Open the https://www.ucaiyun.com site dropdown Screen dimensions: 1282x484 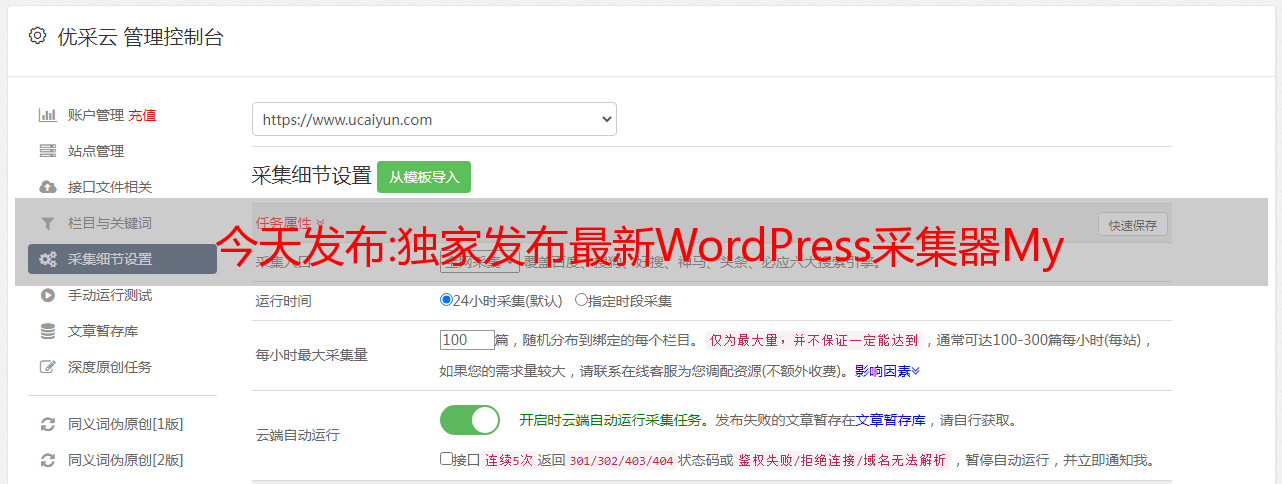coord(434,119)
